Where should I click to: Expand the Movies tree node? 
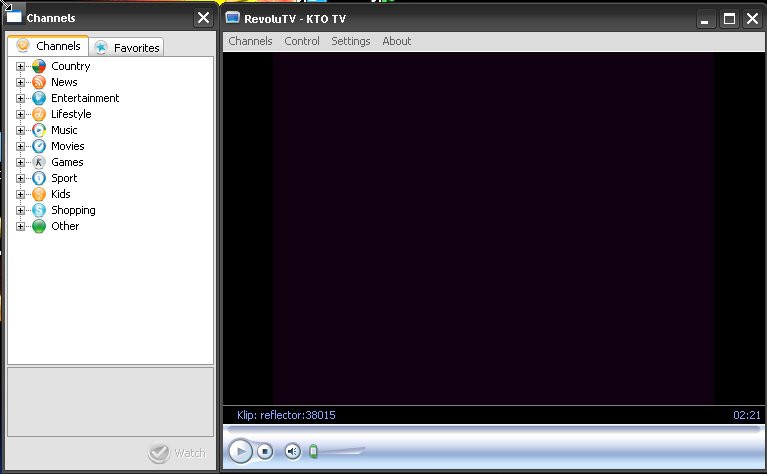click(20, 146)
